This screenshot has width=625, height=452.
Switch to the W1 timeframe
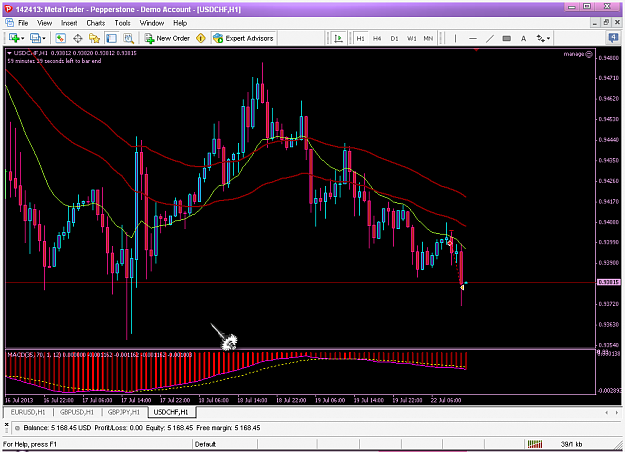pyautogui.click(x=411, y=38)
